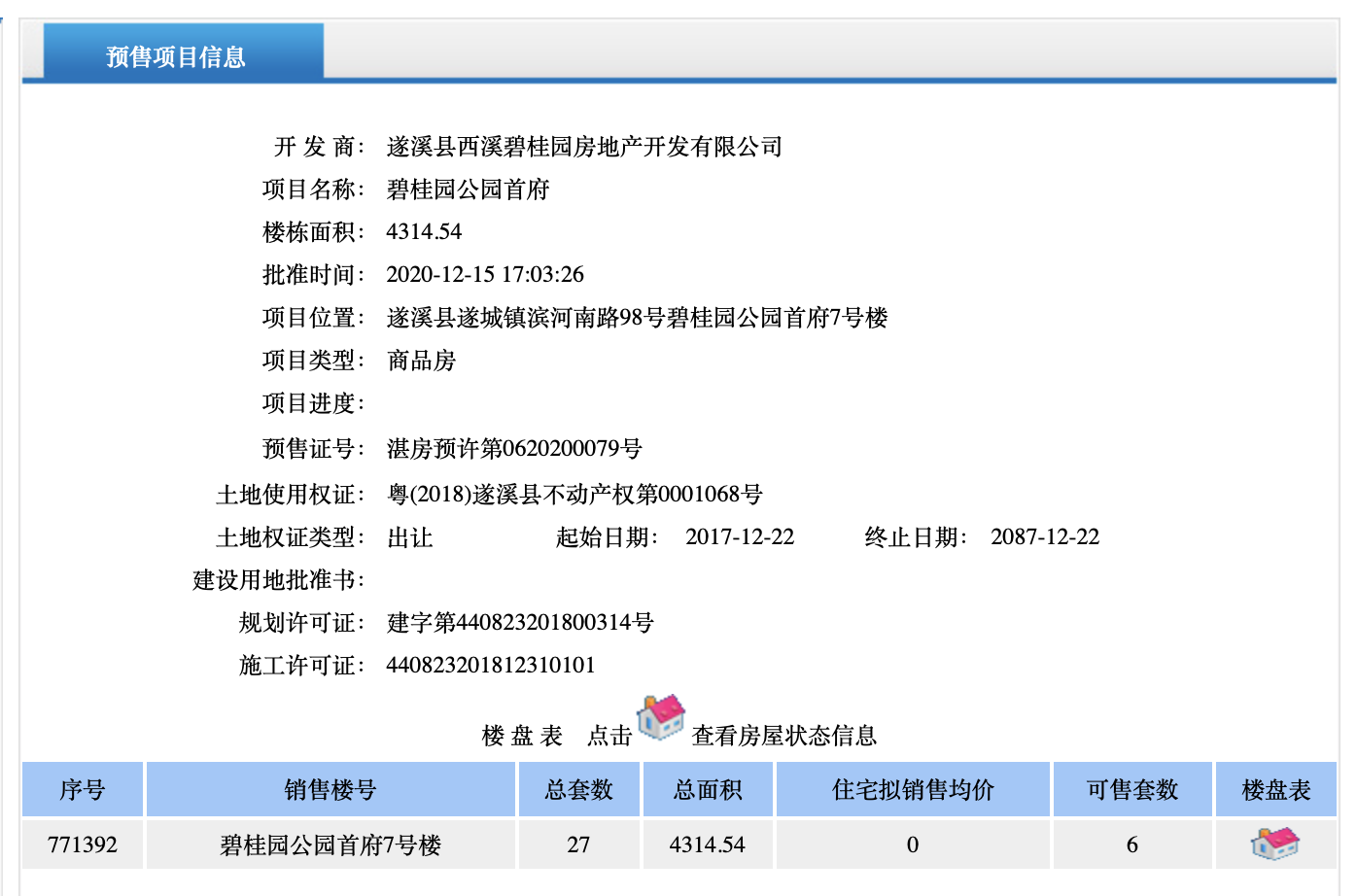Click the house icon beside 点击 label
Image resolution: width=1357 pixels, height=896 pixels.
661,718
